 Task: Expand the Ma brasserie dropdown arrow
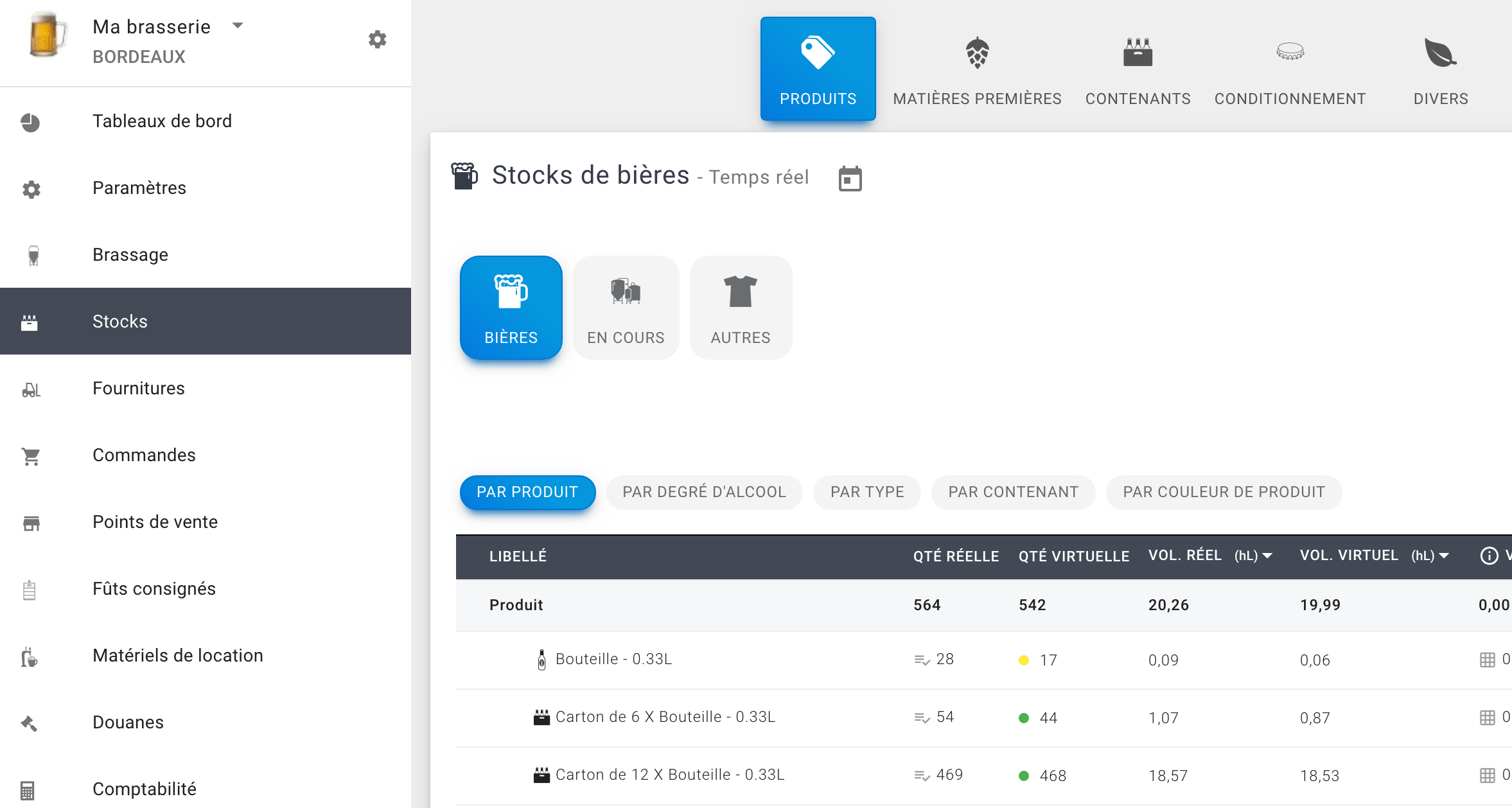(x=238, y=26)
